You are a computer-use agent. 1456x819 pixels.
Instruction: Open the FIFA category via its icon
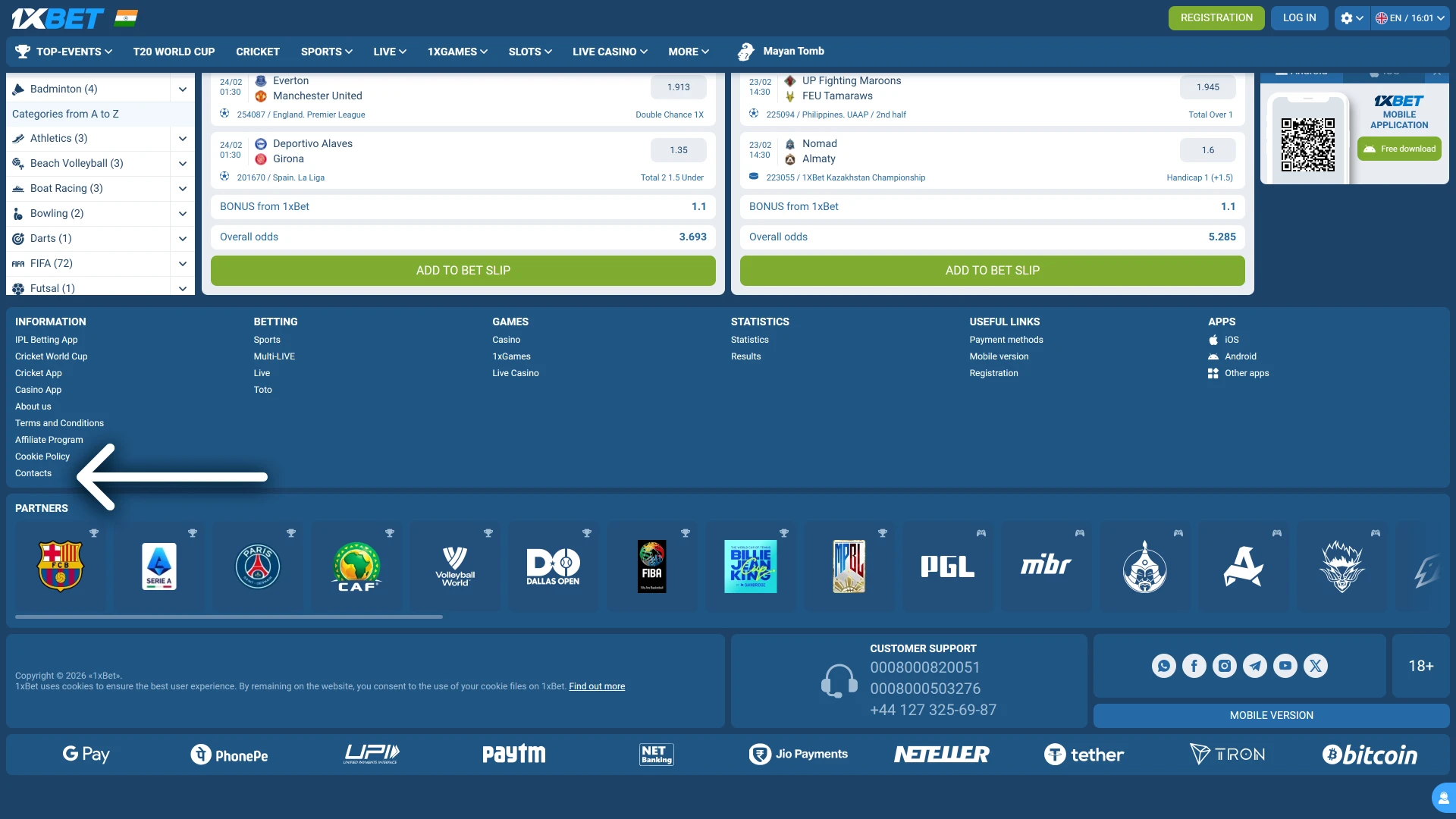coord(18,263)
